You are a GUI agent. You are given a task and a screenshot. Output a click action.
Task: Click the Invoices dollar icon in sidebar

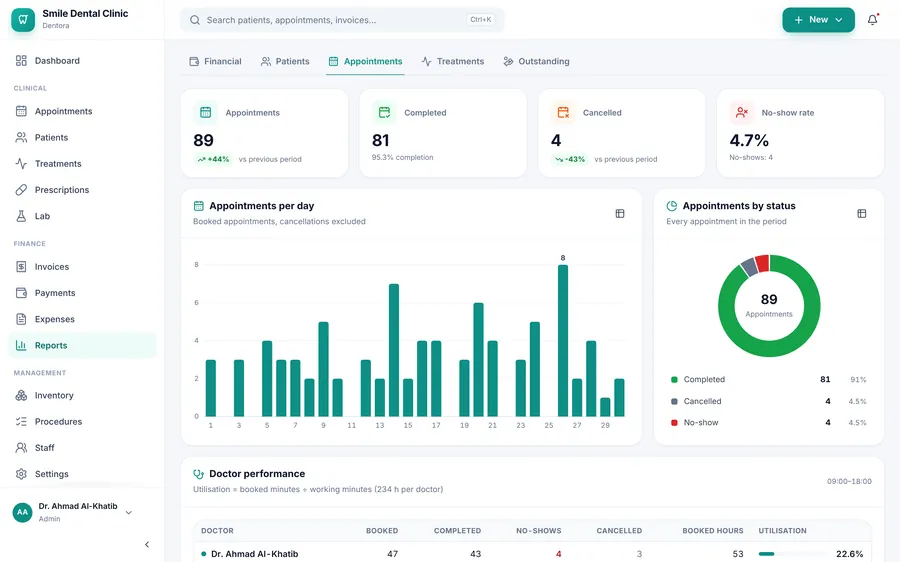coord(21,266)
